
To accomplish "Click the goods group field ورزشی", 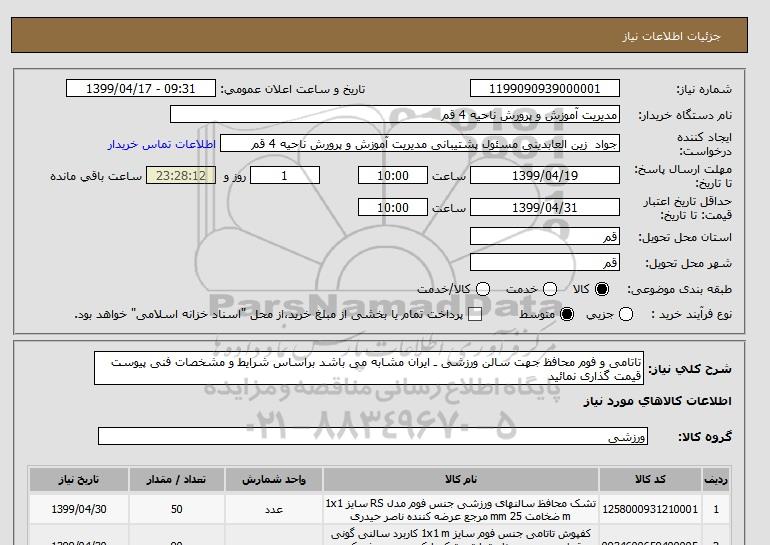I will pyautogui.click(x=373, y=436).
